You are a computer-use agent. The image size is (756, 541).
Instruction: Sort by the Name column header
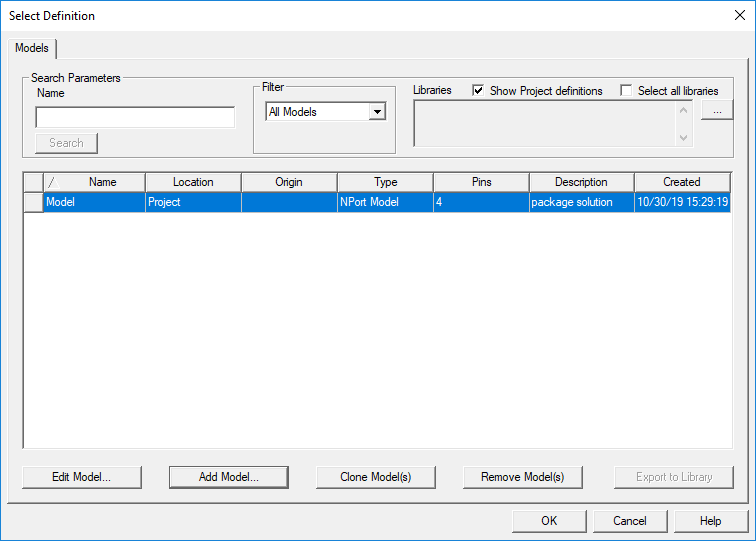click(94, 182)
